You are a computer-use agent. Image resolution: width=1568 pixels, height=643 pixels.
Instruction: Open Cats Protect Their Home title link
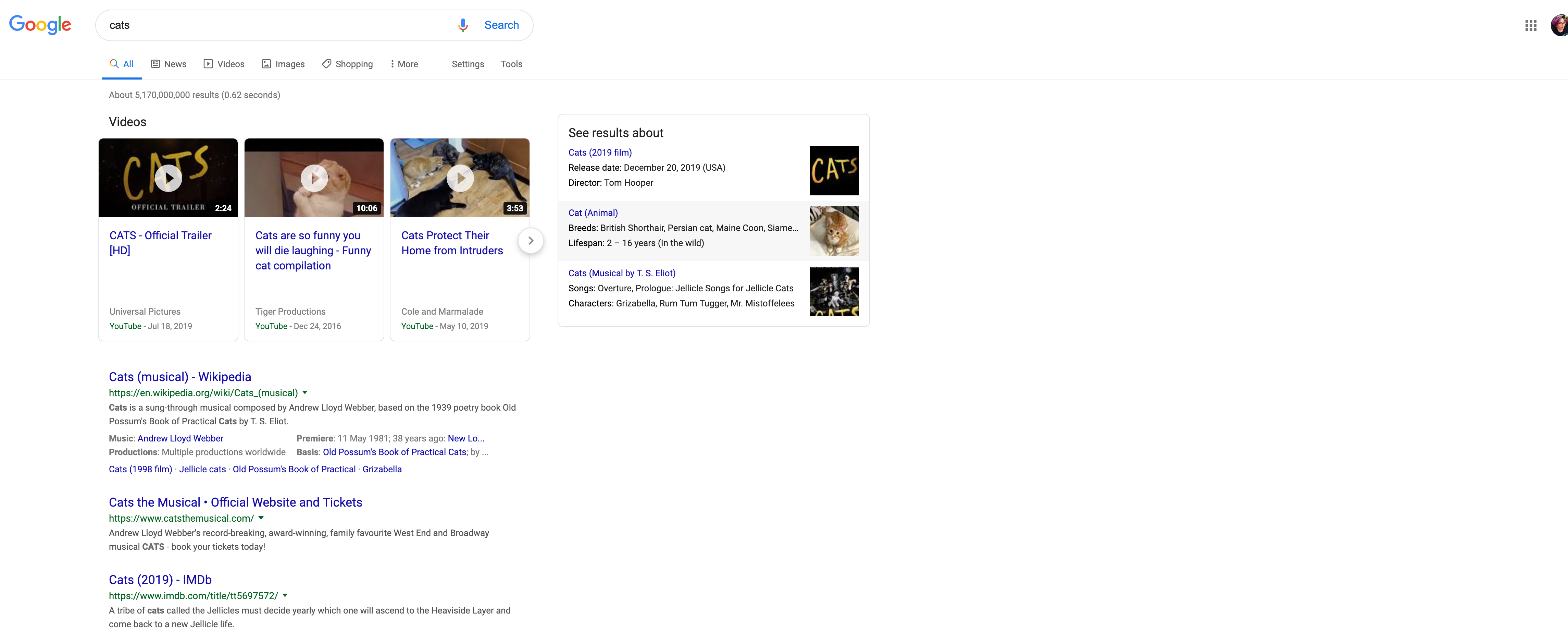coord(452,243)
